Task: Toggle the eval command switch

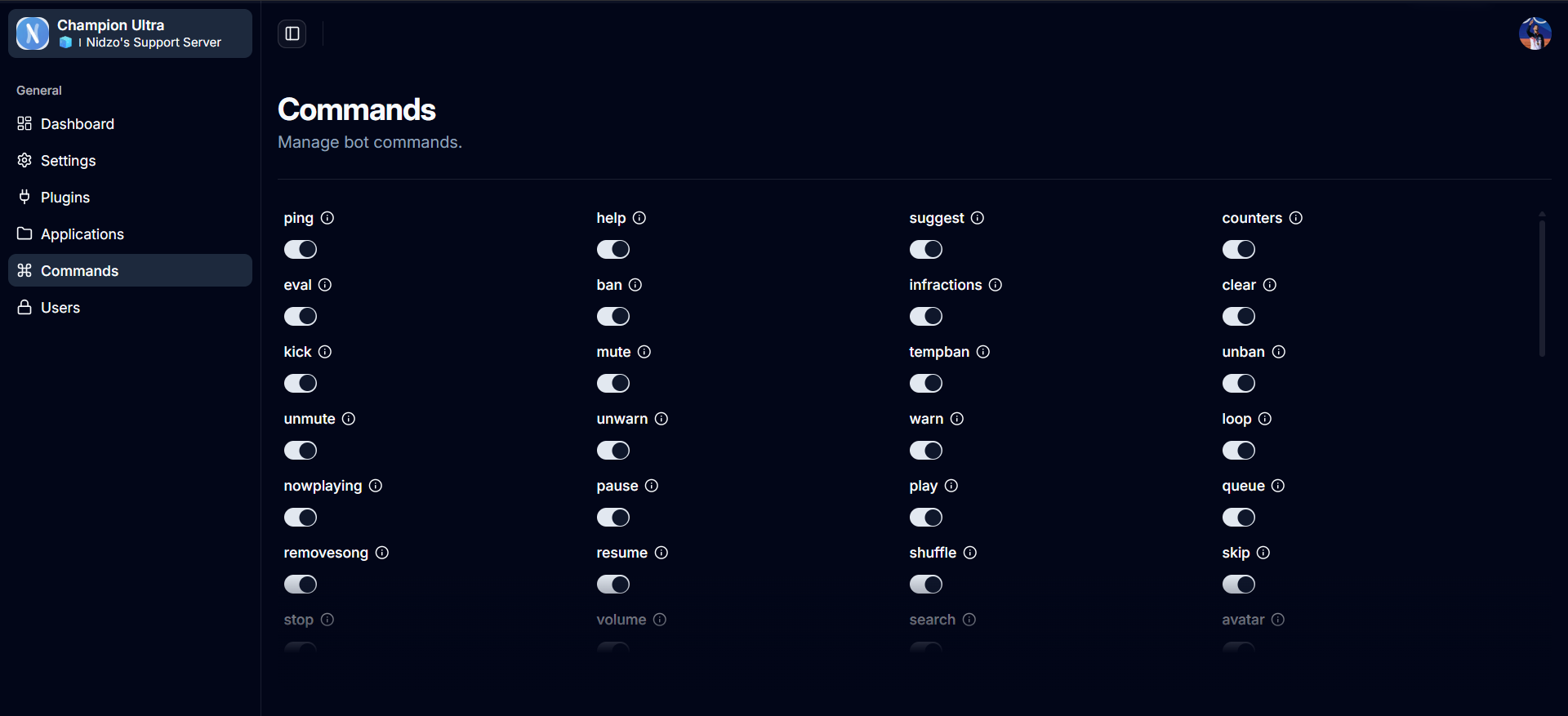Action: 301,316
